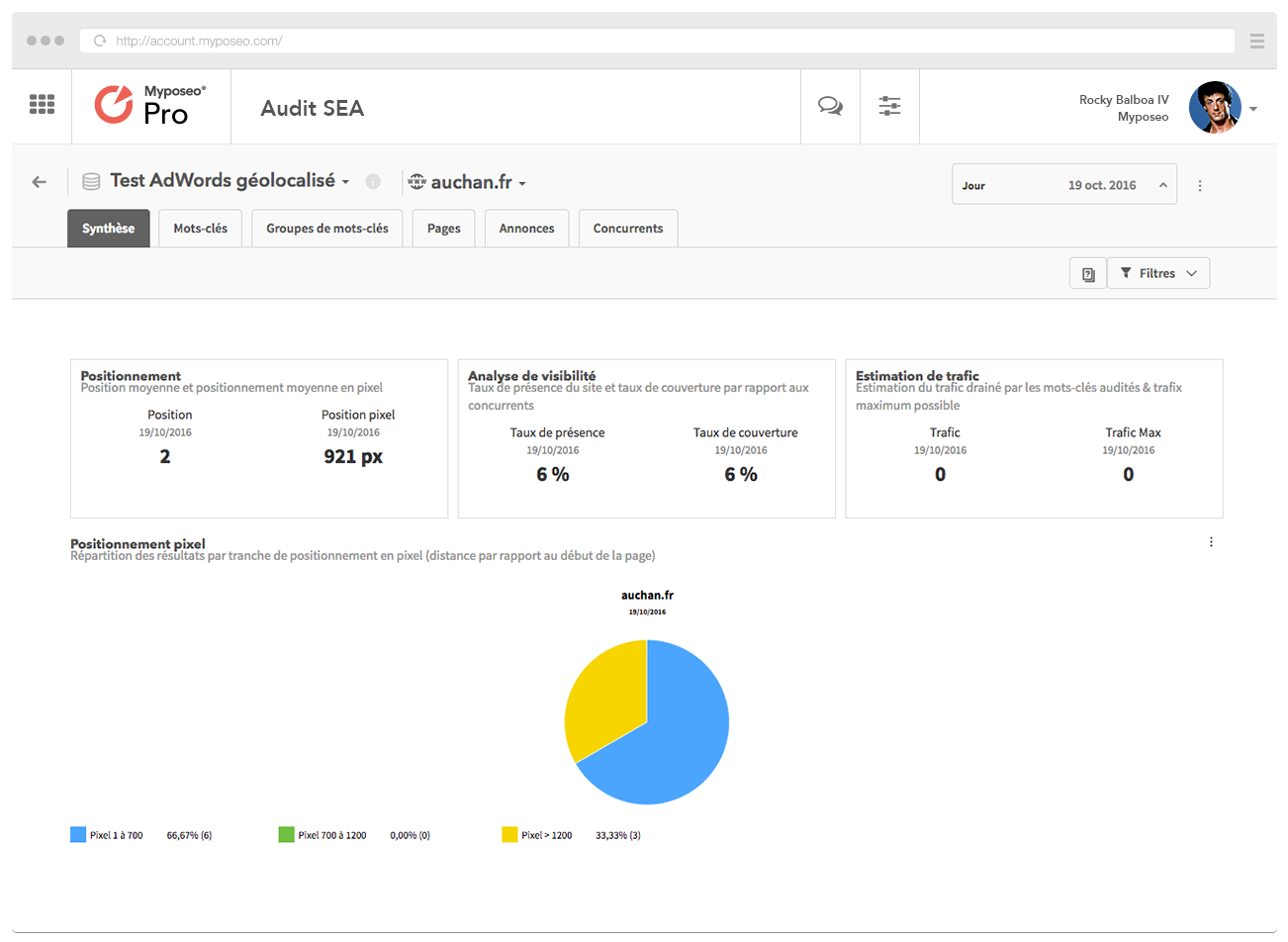Open more options next to date
Image resolution: width=1288 pixels, height=942 pixels.
(x=1200, y=185)
